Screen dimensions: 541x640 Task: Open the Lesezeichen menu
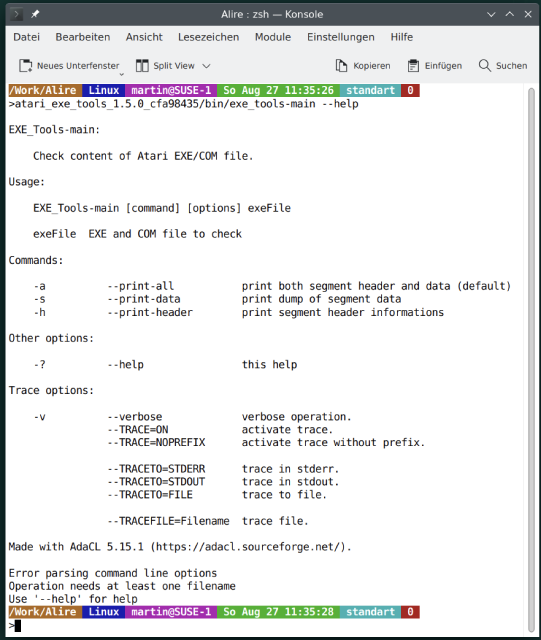pyautogui.click(x=209, y=37)
